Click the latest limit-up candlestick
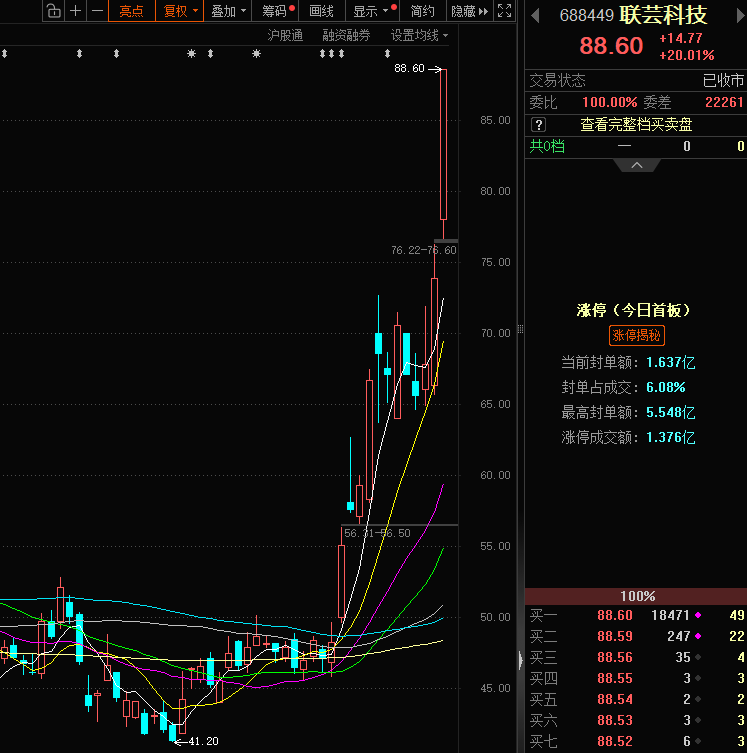Screen dimensions: 747x753 pyautogui.click(x=443, y=144)
